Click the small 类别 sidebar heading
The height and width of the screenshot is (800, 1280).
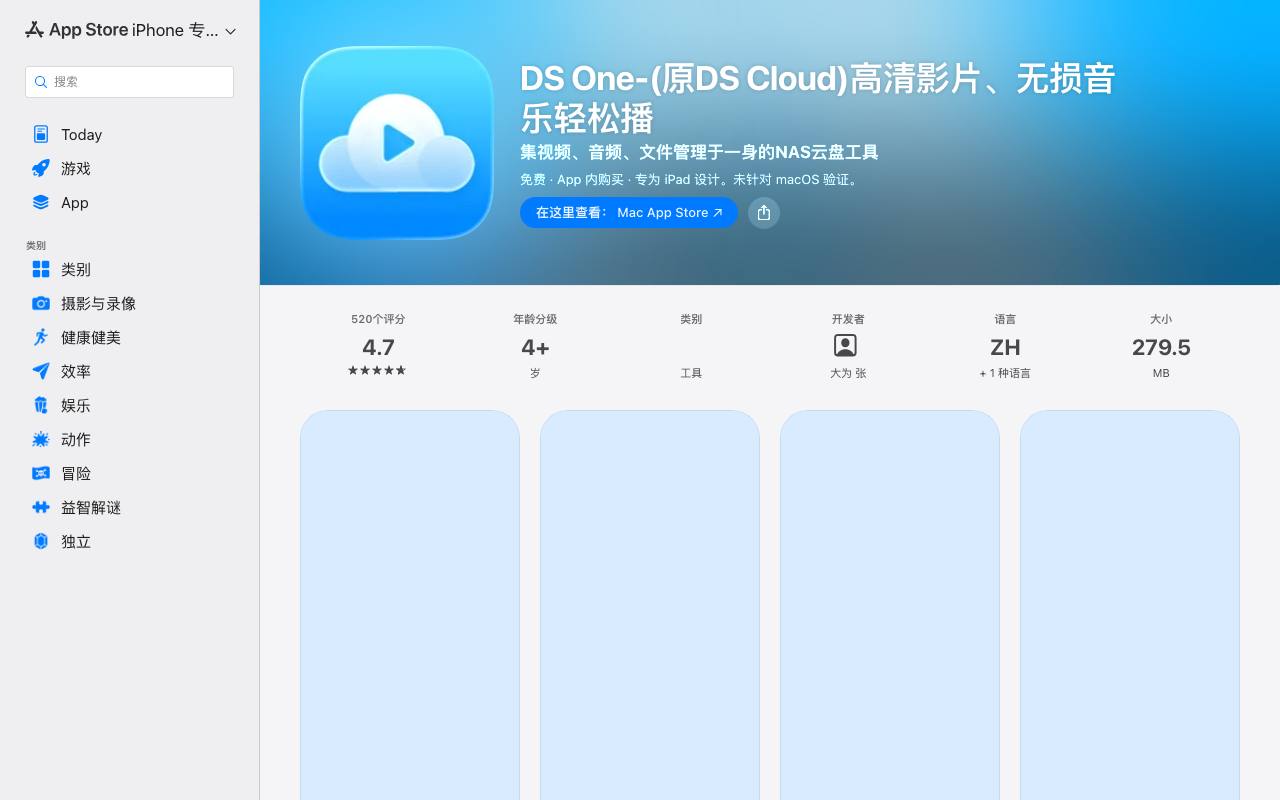pos(36,245)
